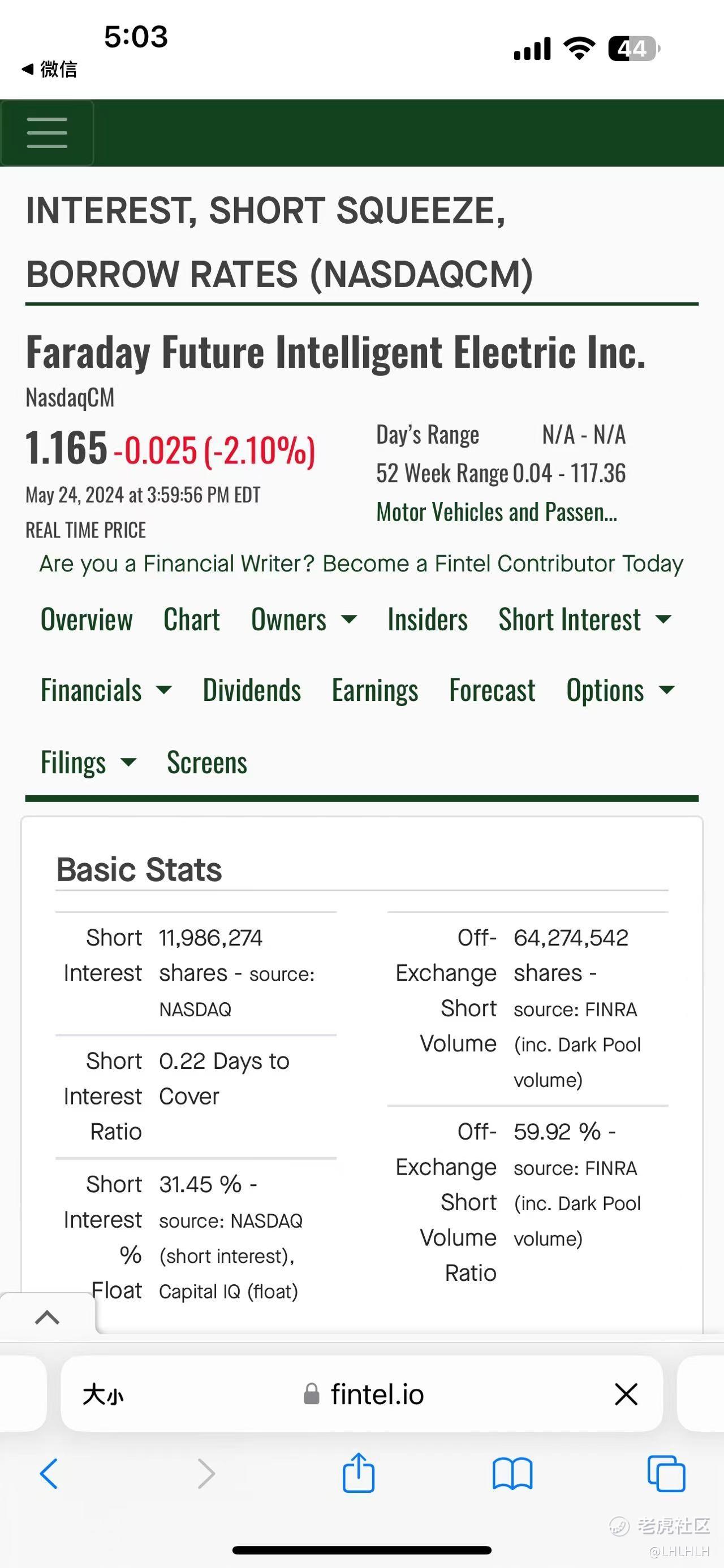The height and width of the screenshot is (1568, 724).
Task: Tap the Safari back arrow
Action: pos(49,1474)
